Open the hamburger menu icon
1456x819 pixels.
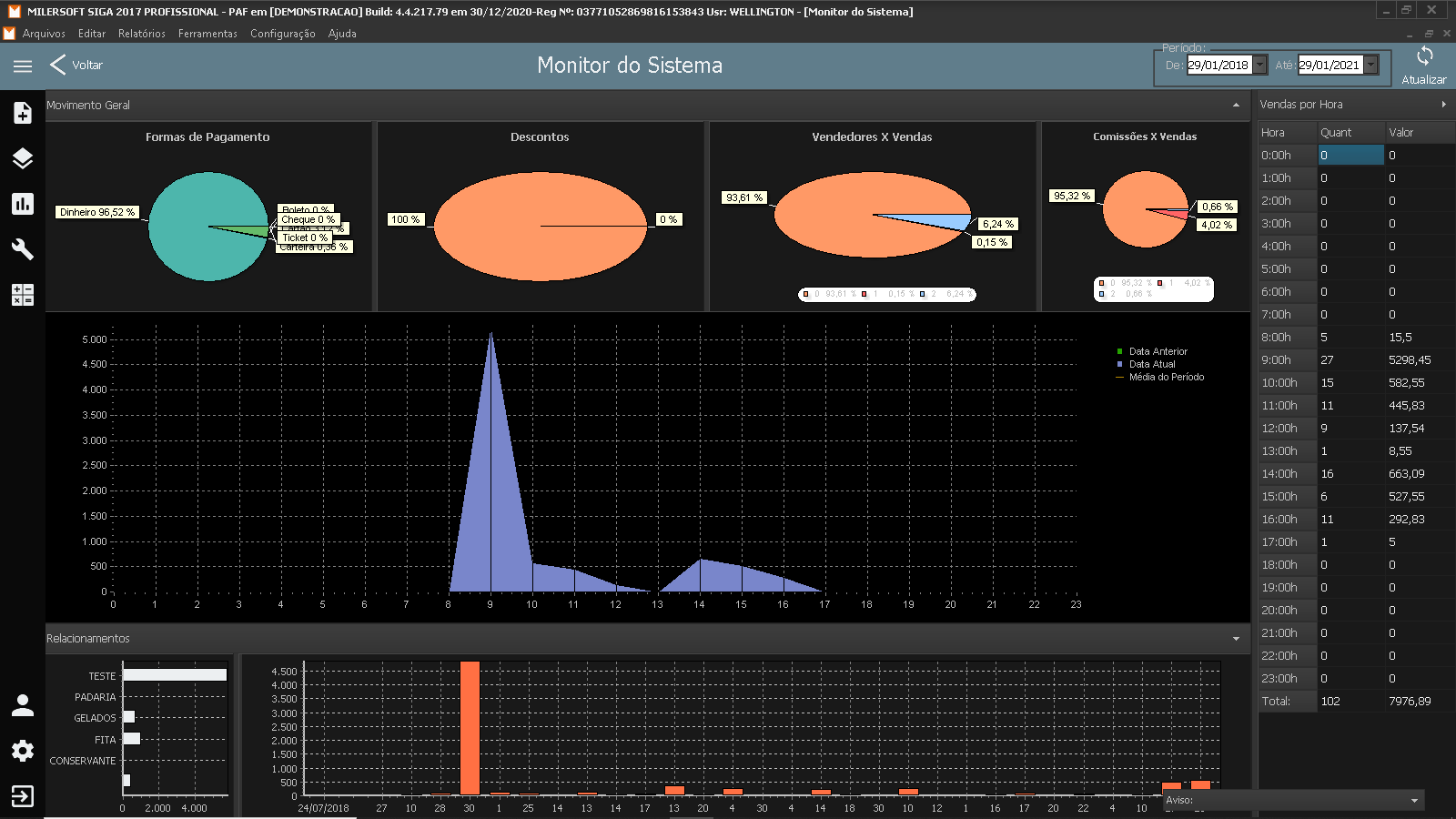tap(23, 66)
